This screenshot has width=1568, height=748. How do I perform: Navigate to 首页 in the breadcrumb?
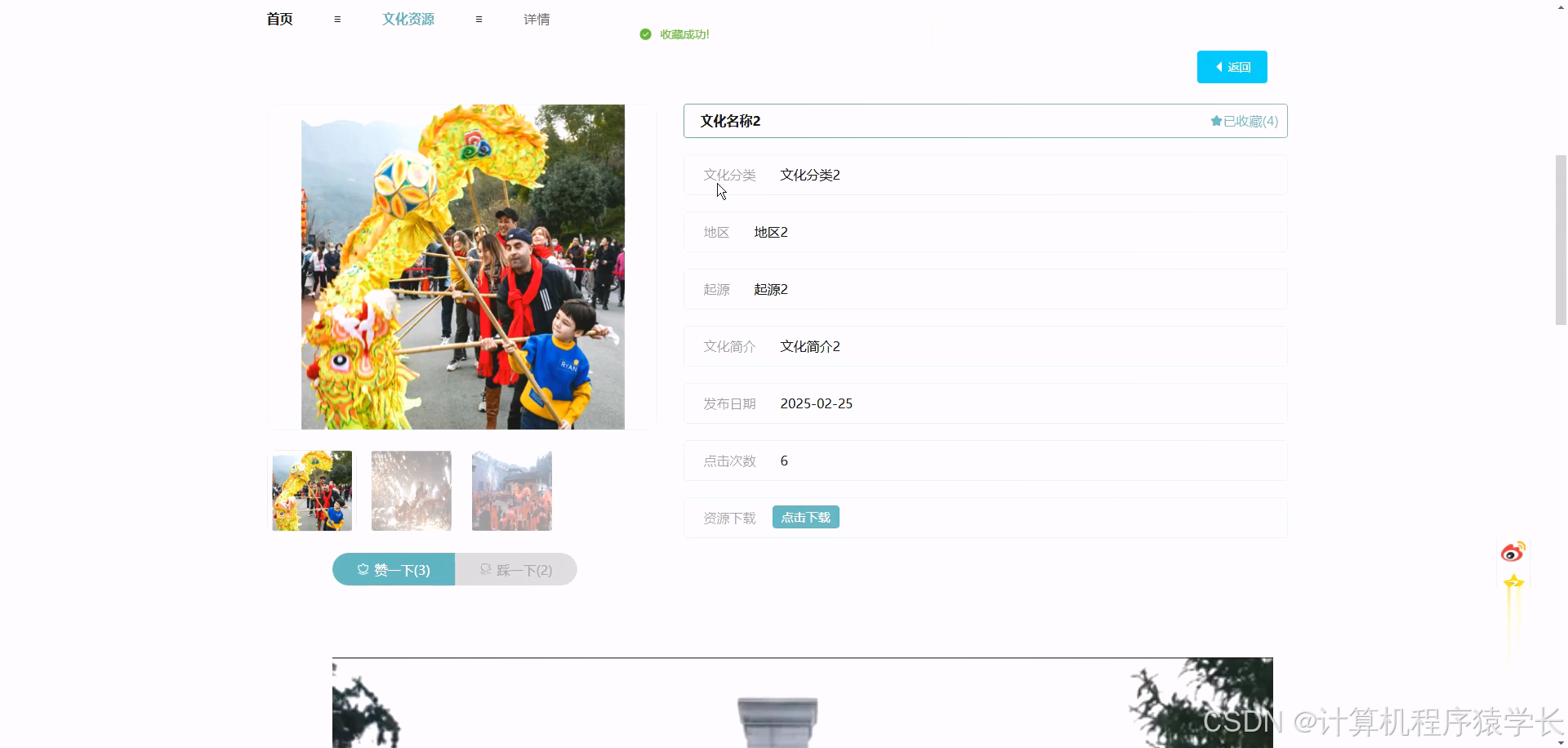(278, 19)
